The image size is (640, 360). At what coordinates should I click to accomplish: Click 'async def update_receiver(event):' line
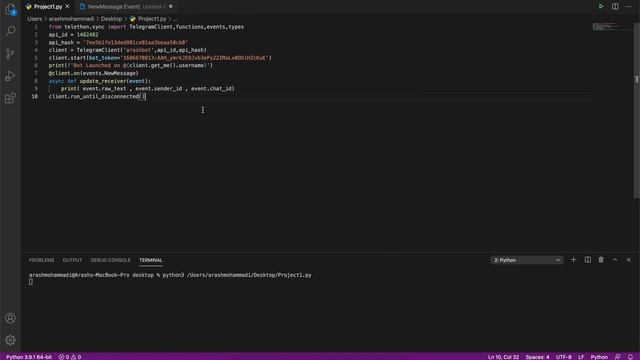100,81
